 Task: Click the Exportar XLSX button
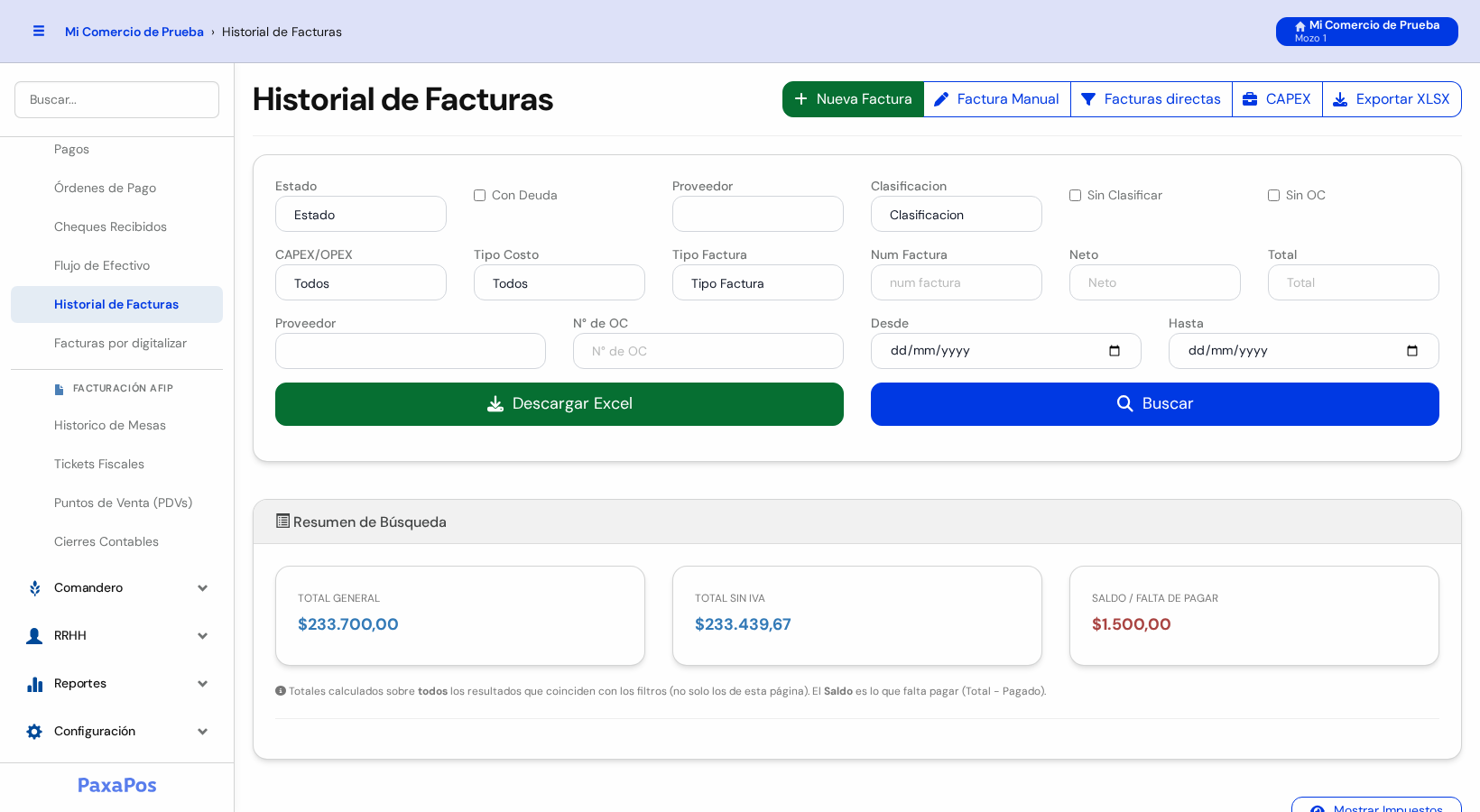pos(1392,99)
